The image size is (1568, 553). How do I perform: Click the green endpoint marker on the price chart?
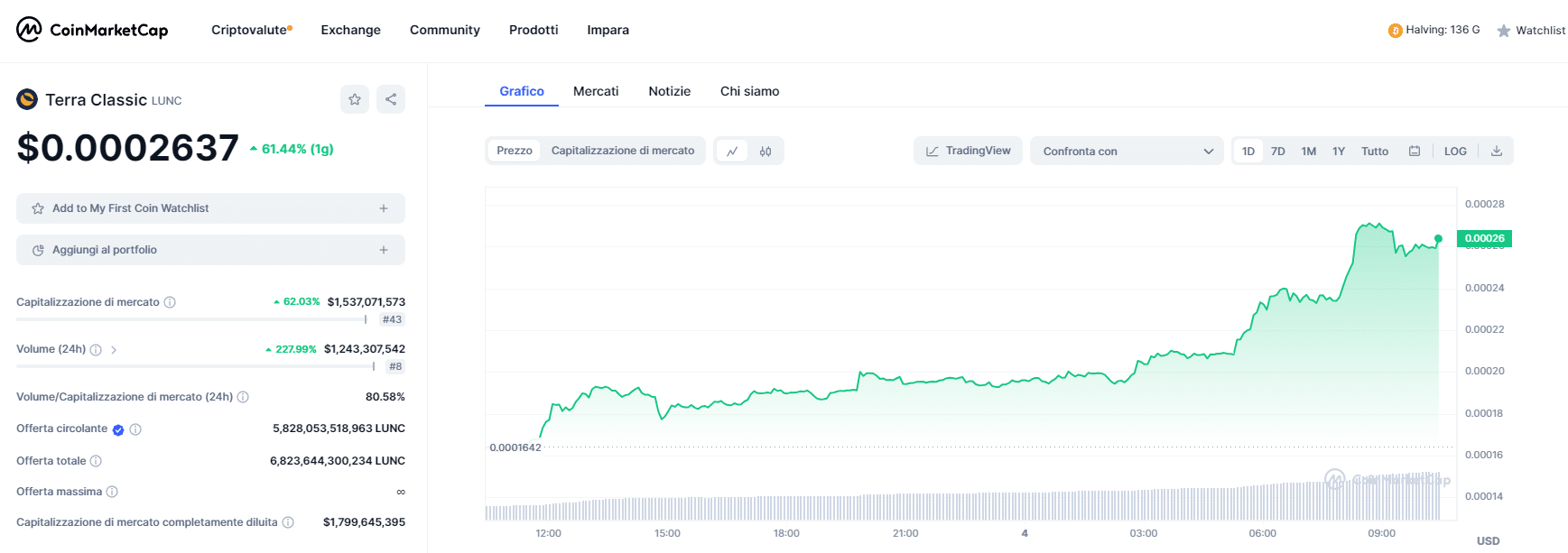tap(1438, 239)
